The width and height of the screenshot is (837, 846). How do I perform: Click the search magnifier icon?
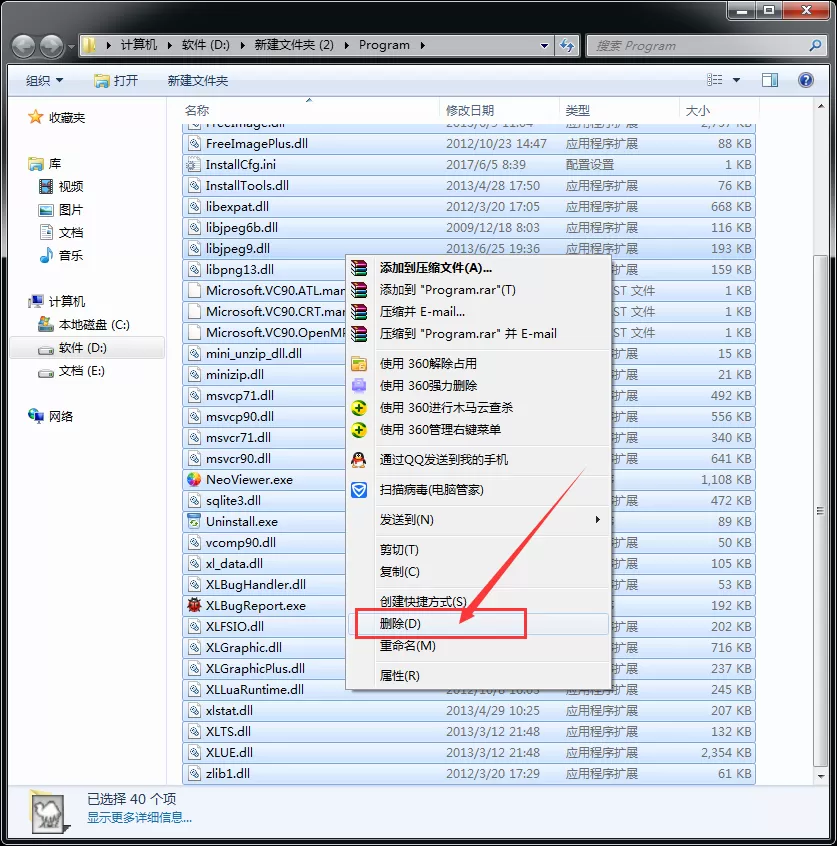(815, 45)
